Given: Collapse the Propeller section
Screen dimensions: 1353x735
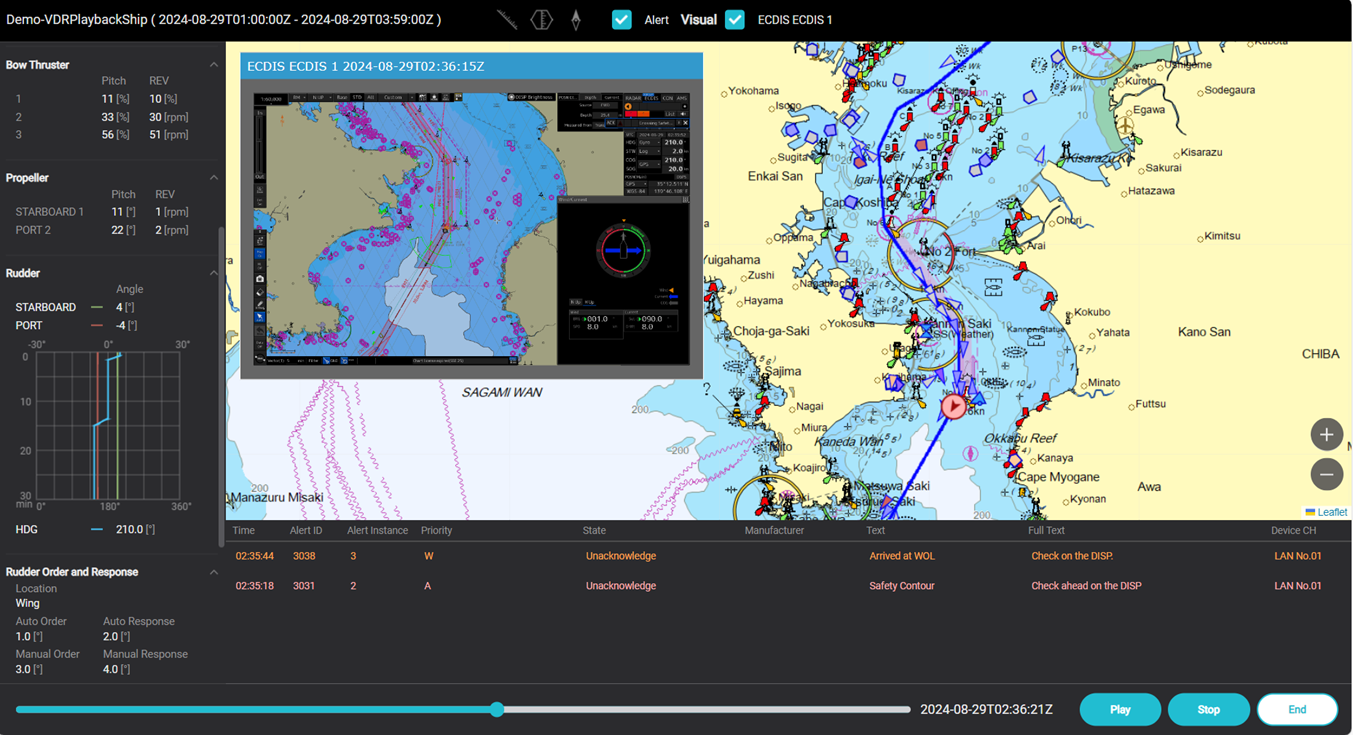Looking at the screenshot, I should point(212,176).
